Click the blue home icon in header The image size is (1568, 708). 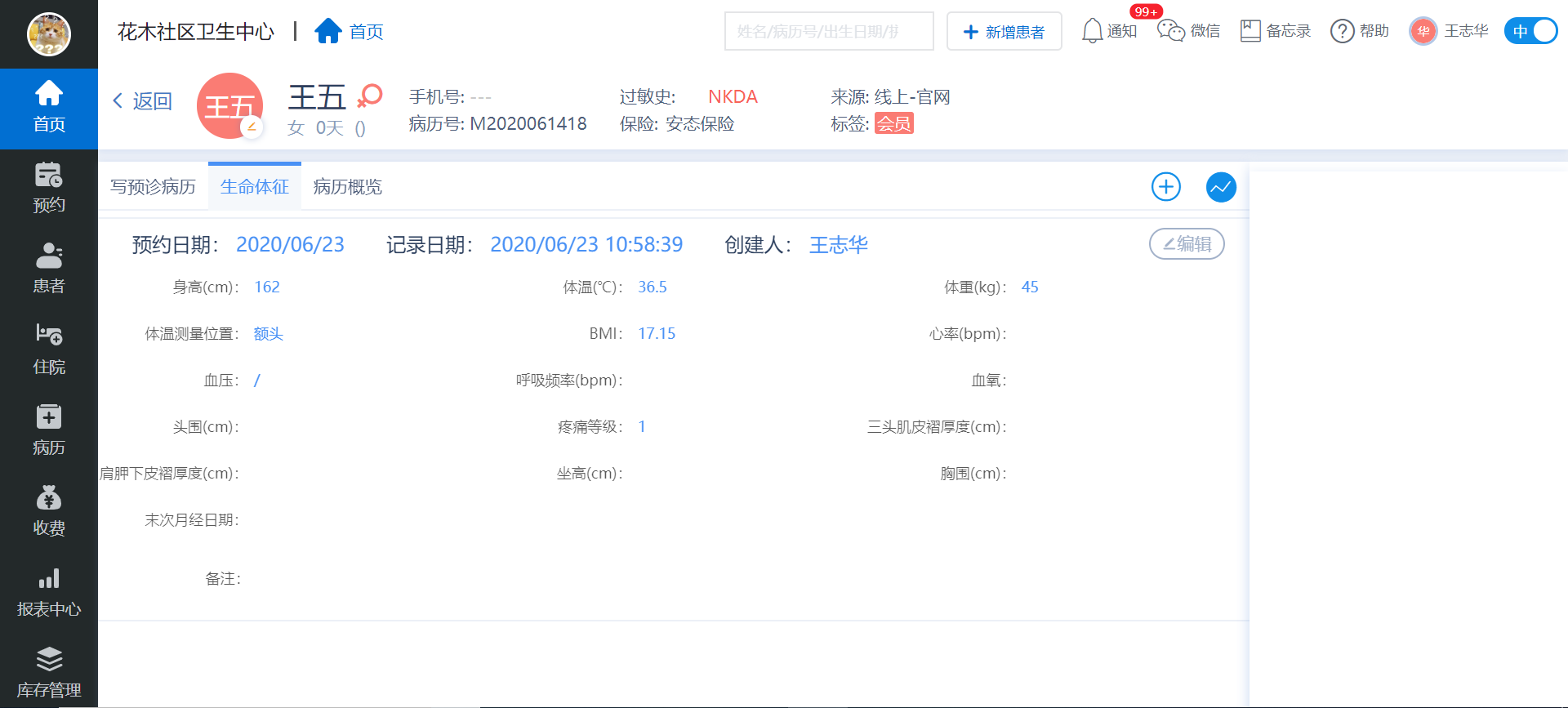(x=328, y=31)
